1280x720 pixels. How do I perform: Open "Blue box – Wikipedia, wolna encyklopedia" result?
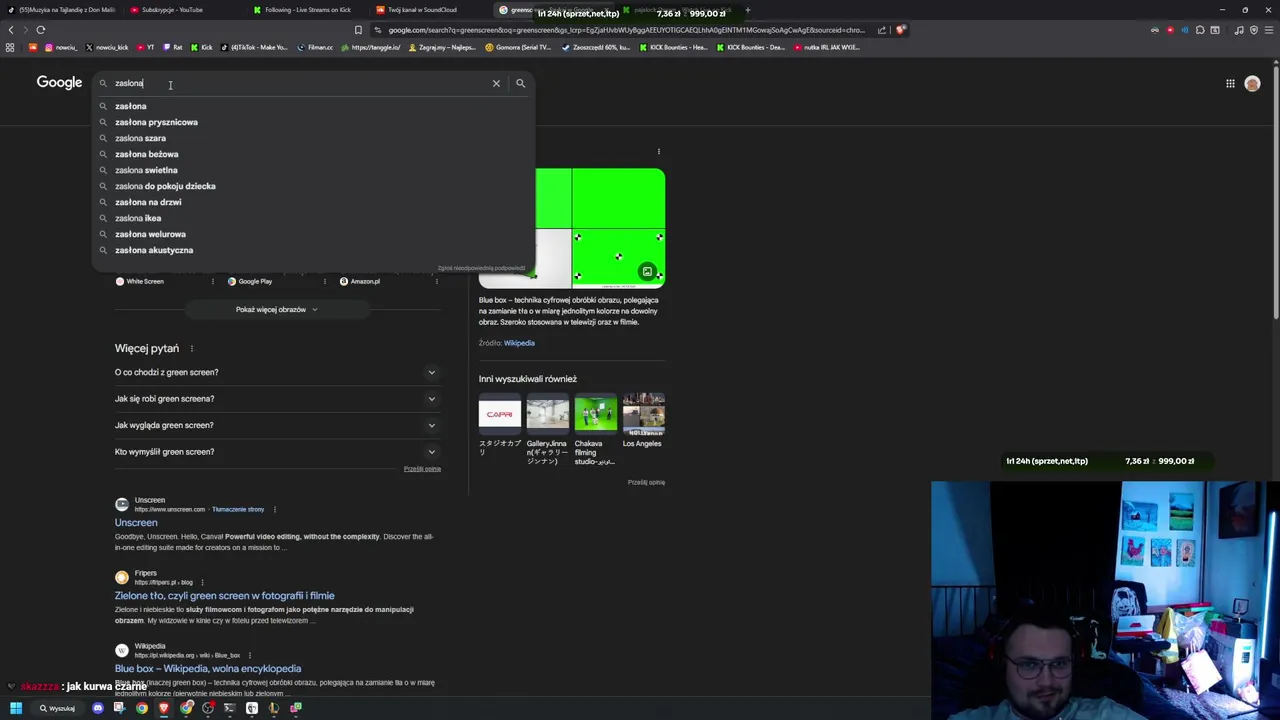pyautogui.click(x=208, y=669)
